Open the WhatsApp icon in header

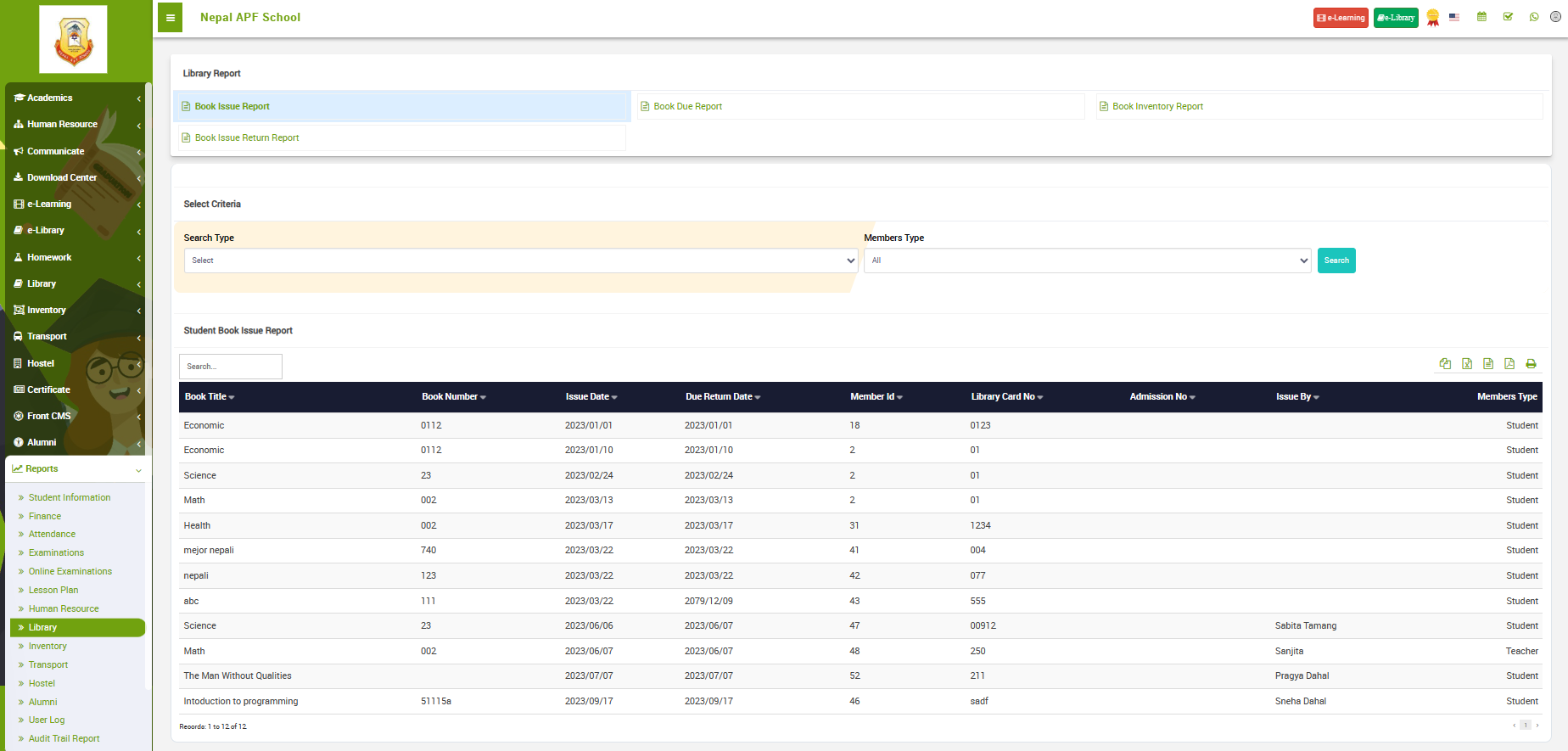pyautogui.click(x=1534, y=17)
